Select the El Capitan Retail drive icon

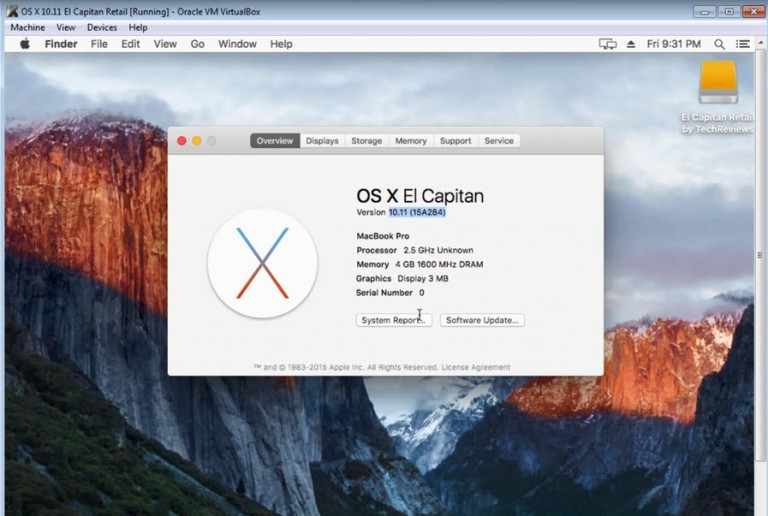coord(718,82)
